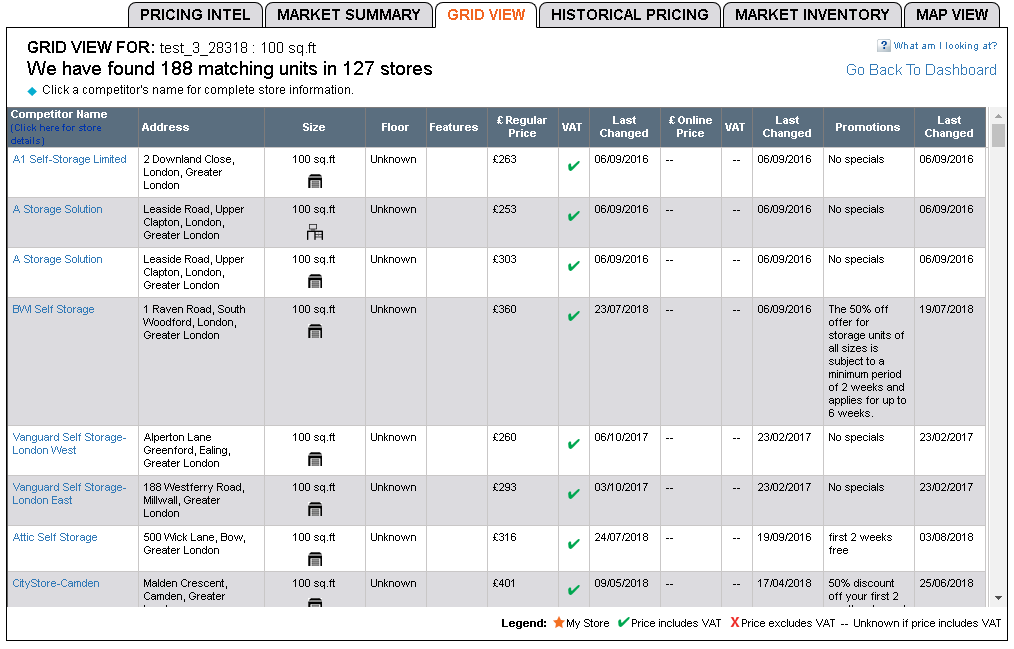Image resolution: width=1014 pixels, height=649 pixels.
Task: View BWI Self Storage store information
Action: pyautogui.click(x=53, y=309)
